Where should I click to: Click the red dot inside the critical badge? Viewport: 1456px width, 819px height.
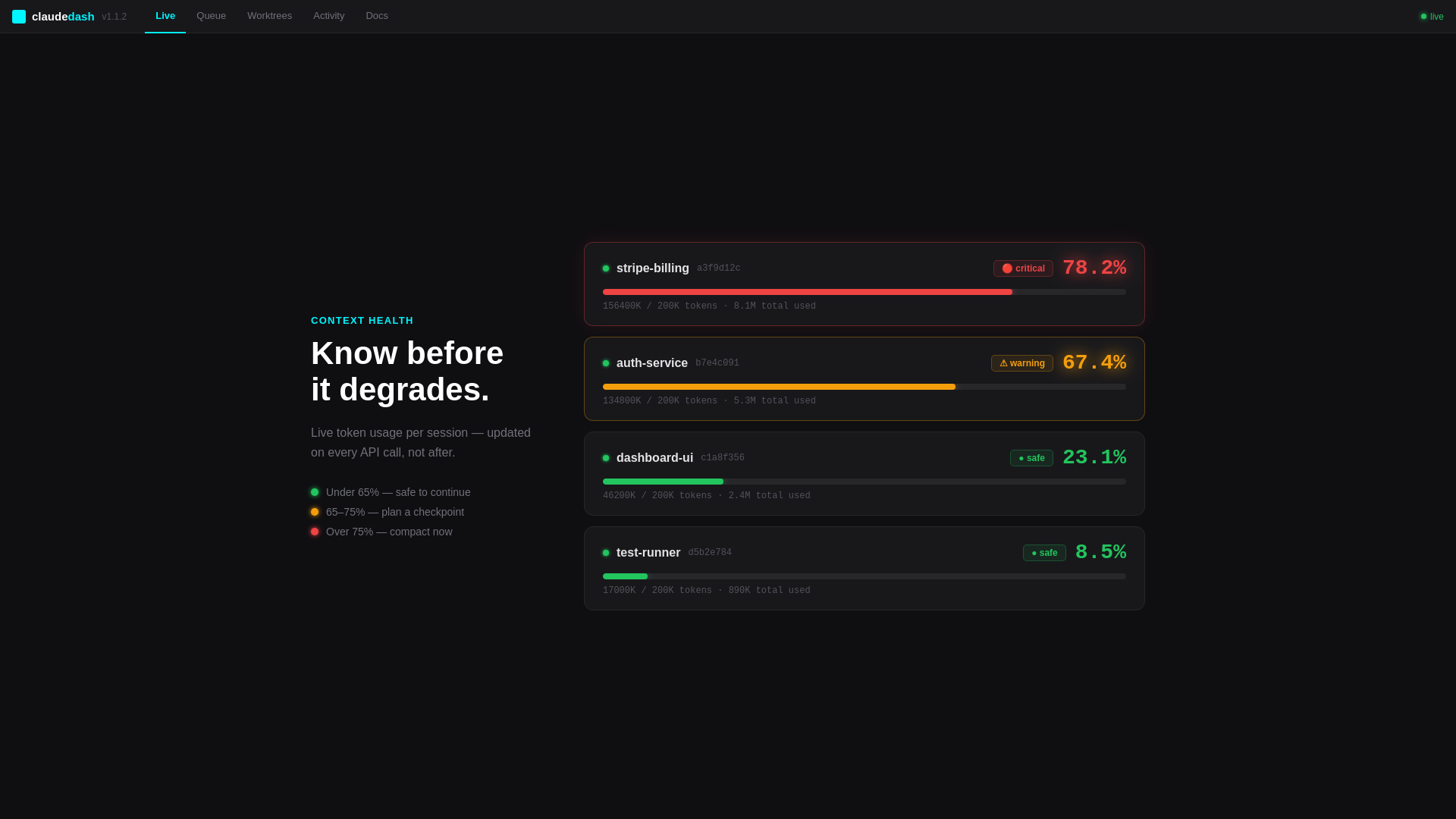point(1007,268)
